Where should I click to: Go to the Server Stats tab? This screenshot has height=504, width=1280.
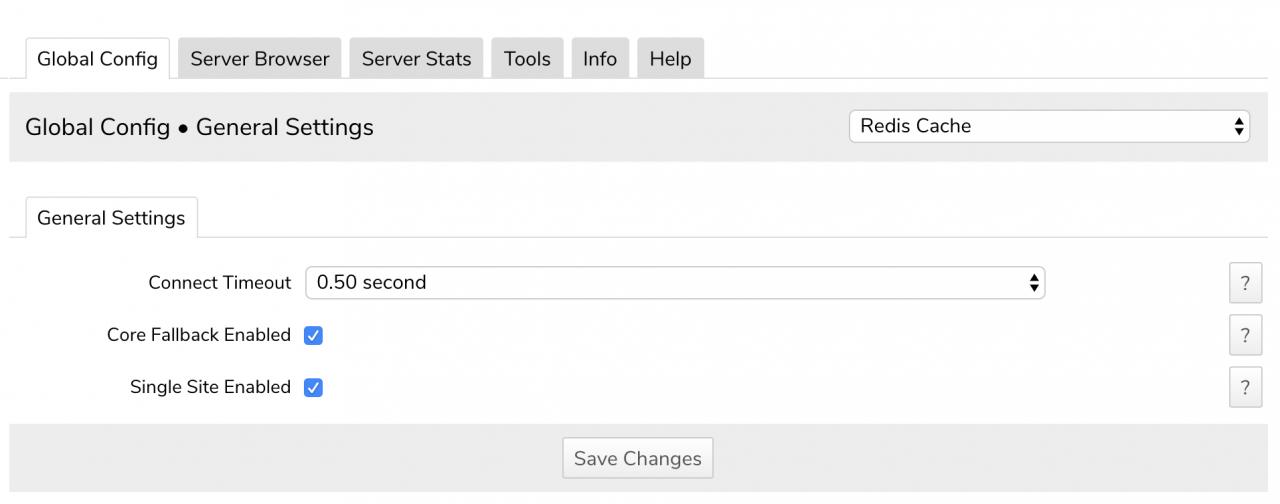[x=416, y=59]
